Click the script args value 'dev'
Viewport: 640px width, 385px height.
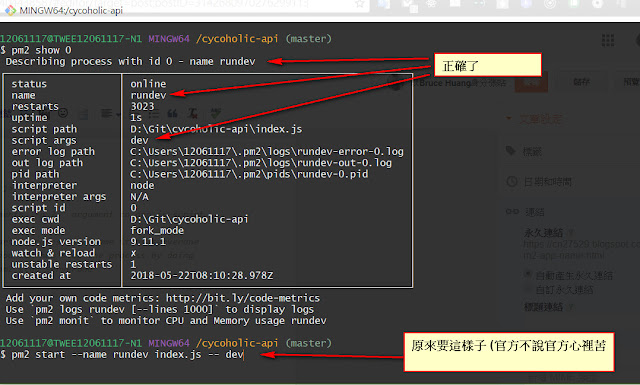(x=139, y=140)
